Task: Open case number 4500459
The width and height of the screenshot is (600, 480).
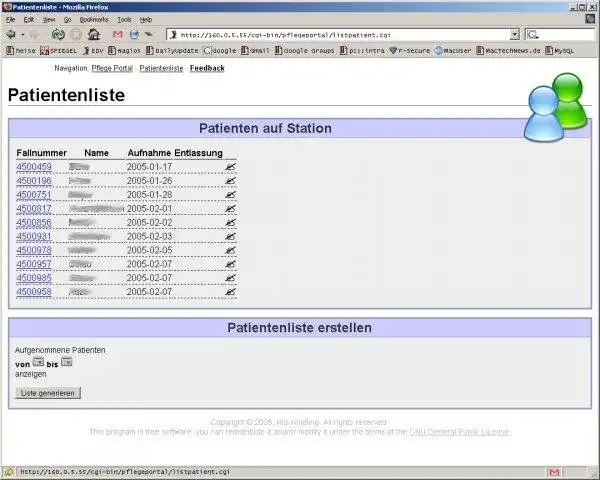Action: 34,167
